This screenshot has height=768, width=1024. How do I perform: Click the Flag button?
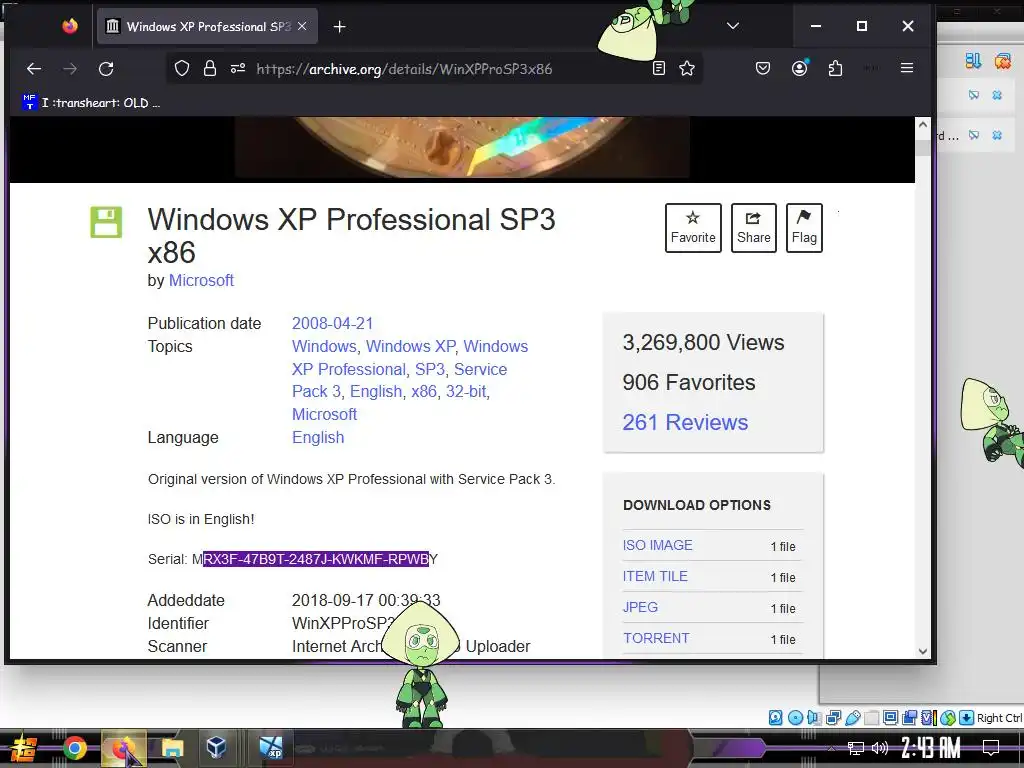[x=804, y=228]
